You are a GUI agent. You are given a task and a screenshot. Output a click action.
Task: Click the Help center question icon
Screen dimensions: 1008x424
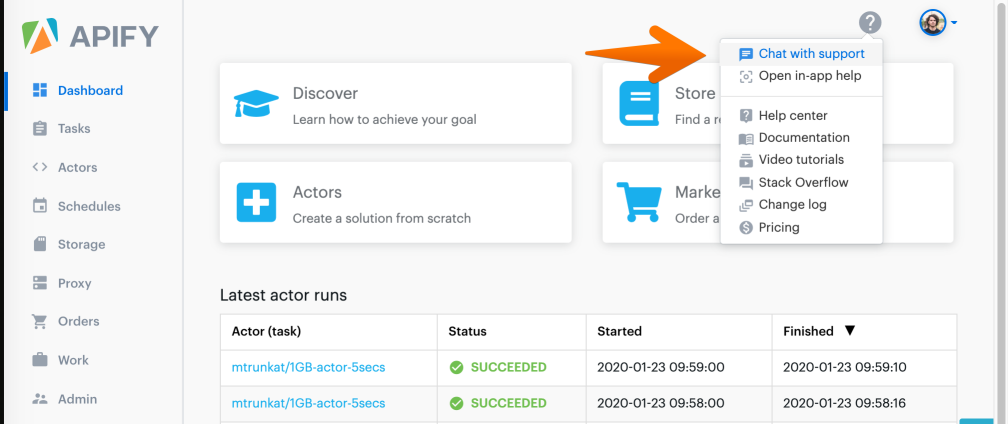pyautogui.click(x=746, y=116)
